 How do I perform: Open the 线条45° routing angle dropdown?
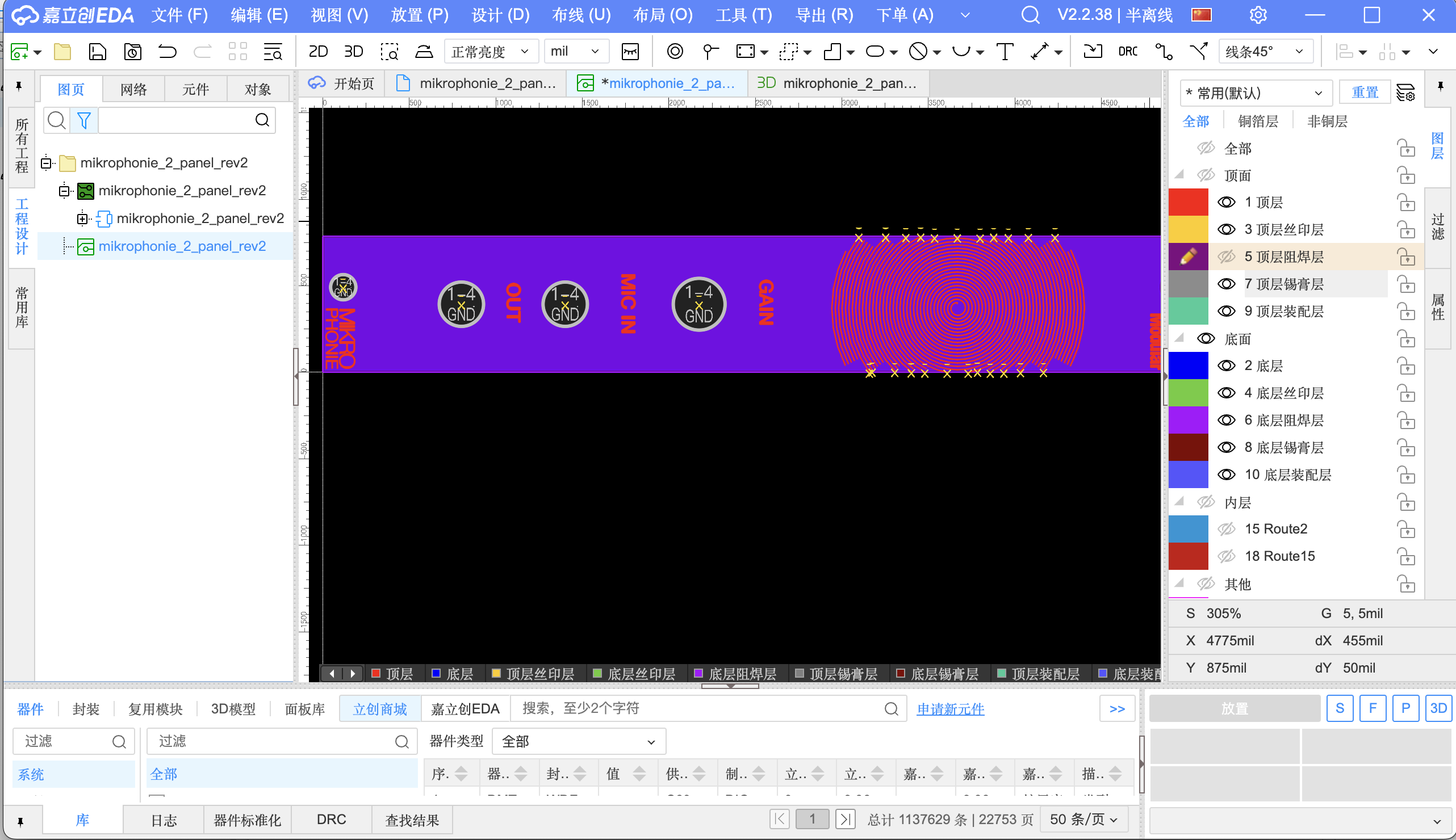pyautogui.click(x=1265, y=52)
